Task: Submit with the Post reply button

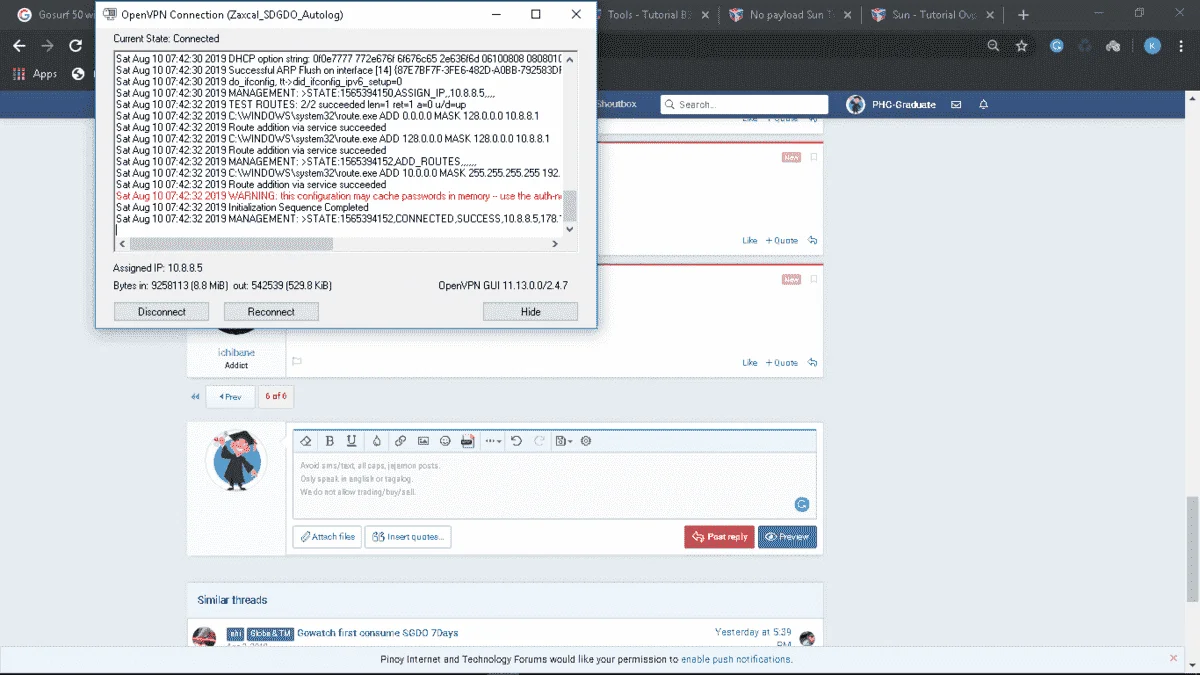Action: (x=719, y=537)
